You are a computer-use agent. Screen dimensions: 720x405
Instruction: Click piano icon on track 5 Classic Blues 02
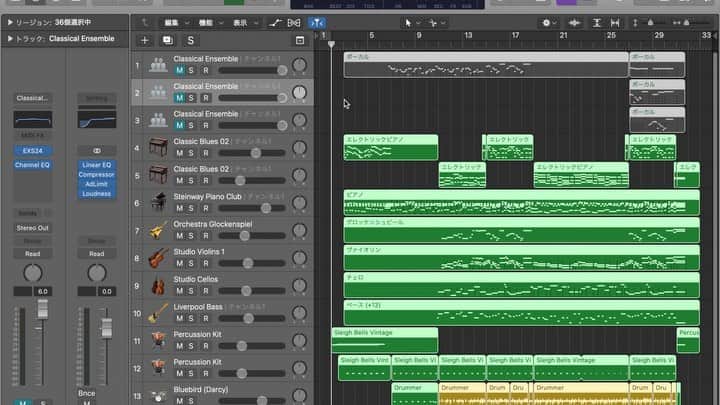click(158, 175)
